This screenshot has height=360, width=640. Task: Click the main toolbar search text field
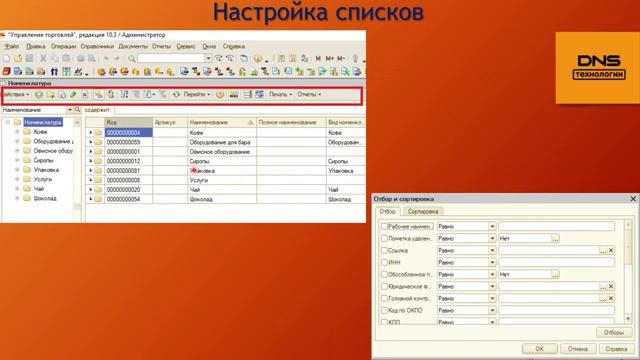pos(171,59)
